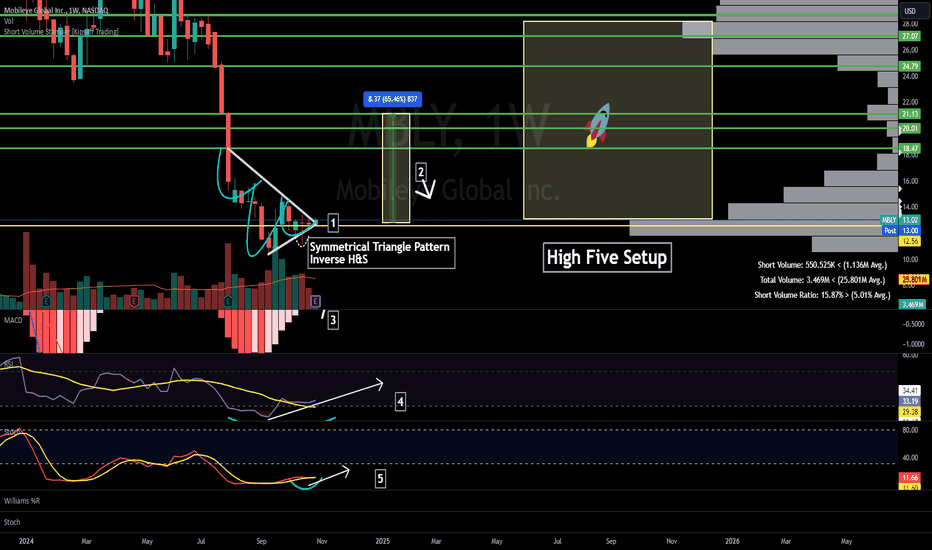Click the red earnings E marker

click(134, 302)
